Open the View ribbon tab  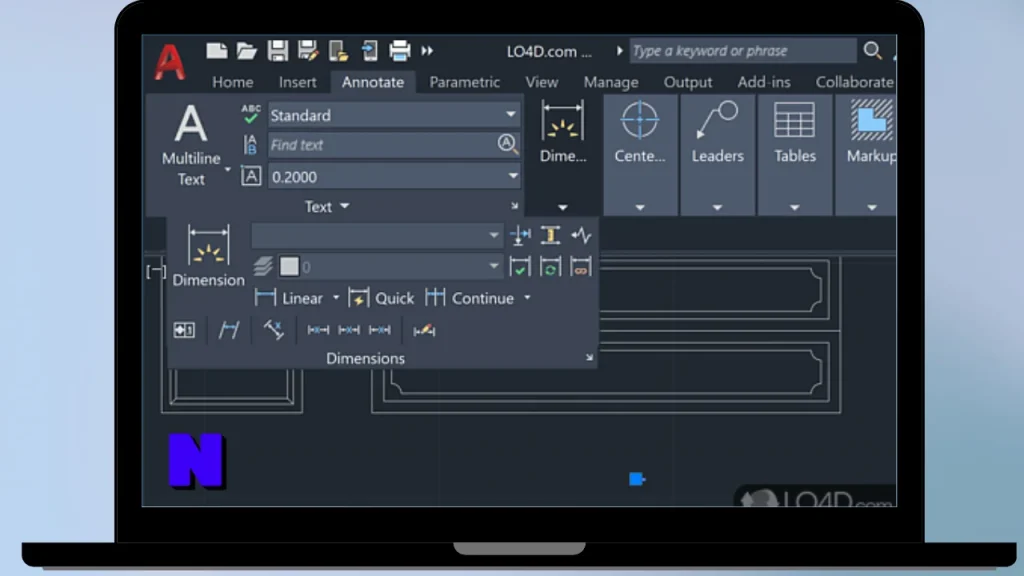coord(542,82)
